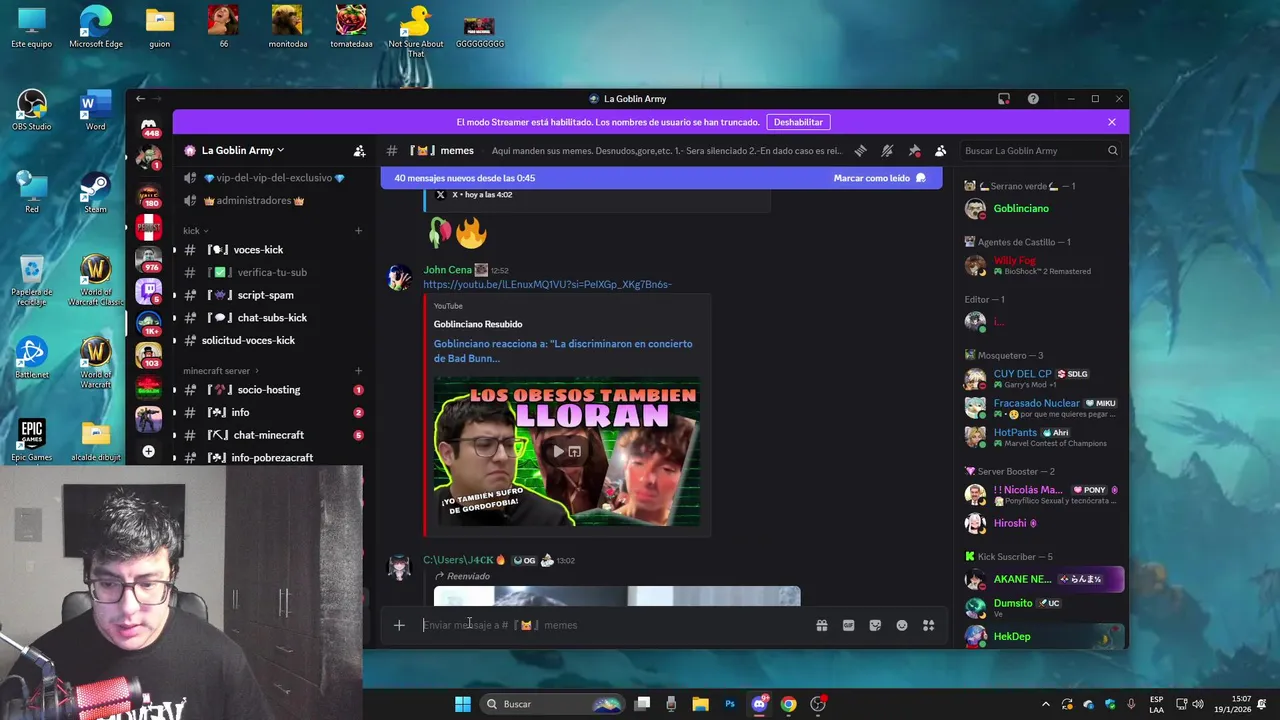Viewport: 1280px width, 720px height.
Task: Collapse the minecraft server category
Action: pyautogui.click(x=220, y=371)
